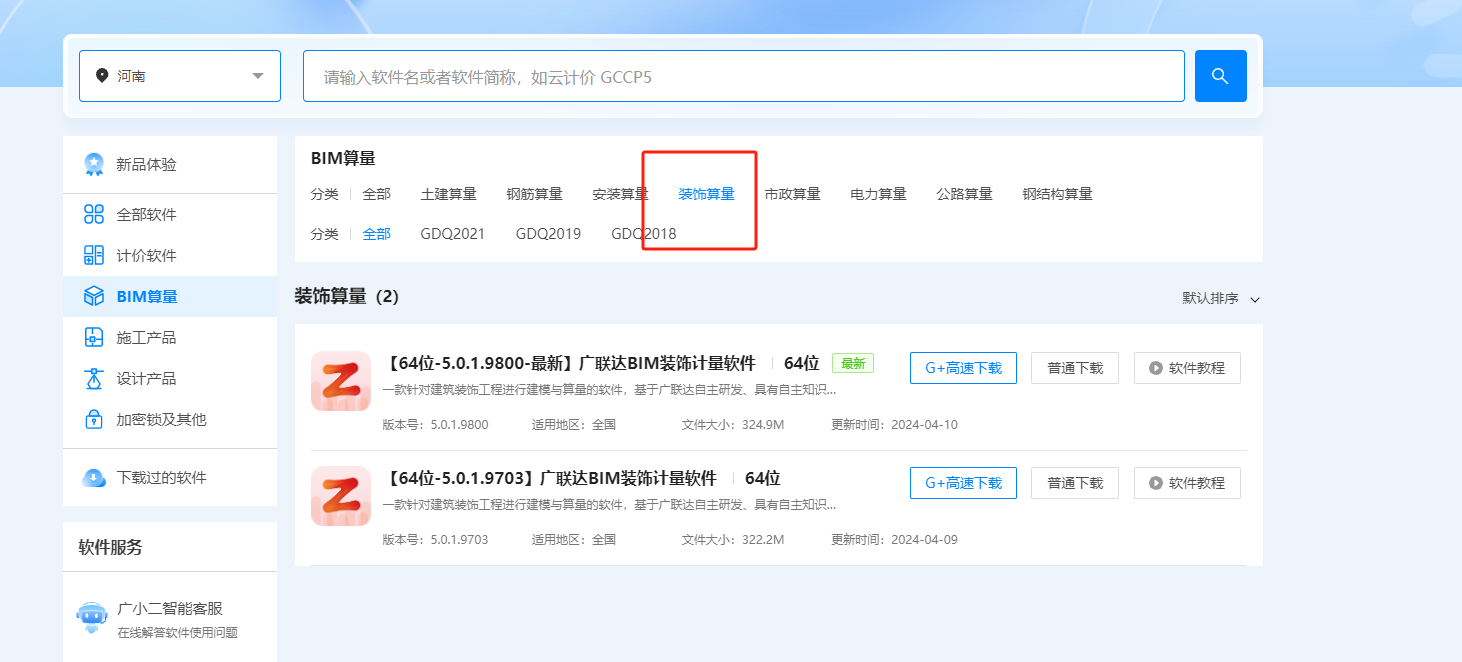This screenshot has height=662, width=1462.
Task: Open 广小二智能客服 service link
Action: [x=169, y=608]
